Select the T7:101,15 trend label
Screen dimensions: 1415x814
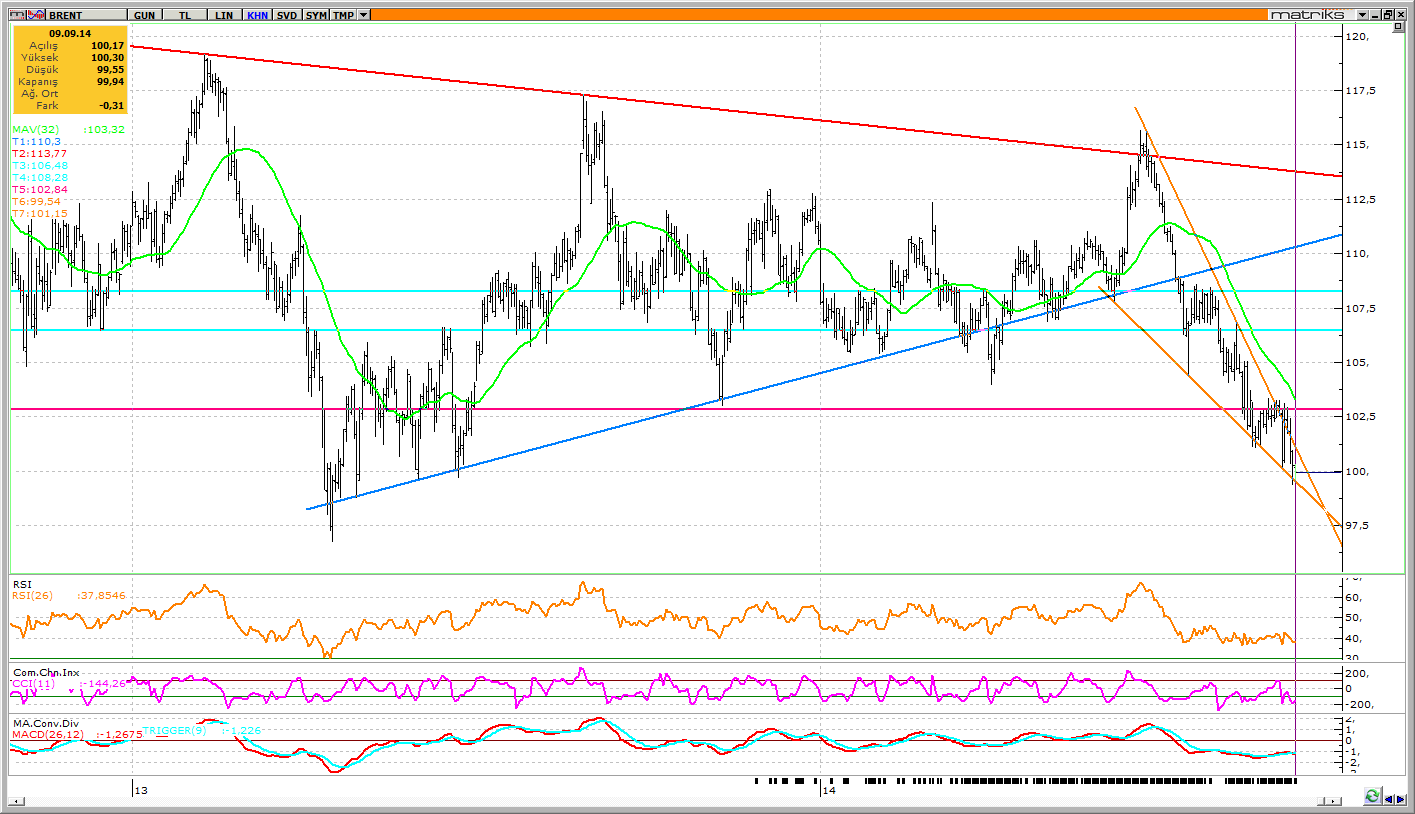coord(40,214)
